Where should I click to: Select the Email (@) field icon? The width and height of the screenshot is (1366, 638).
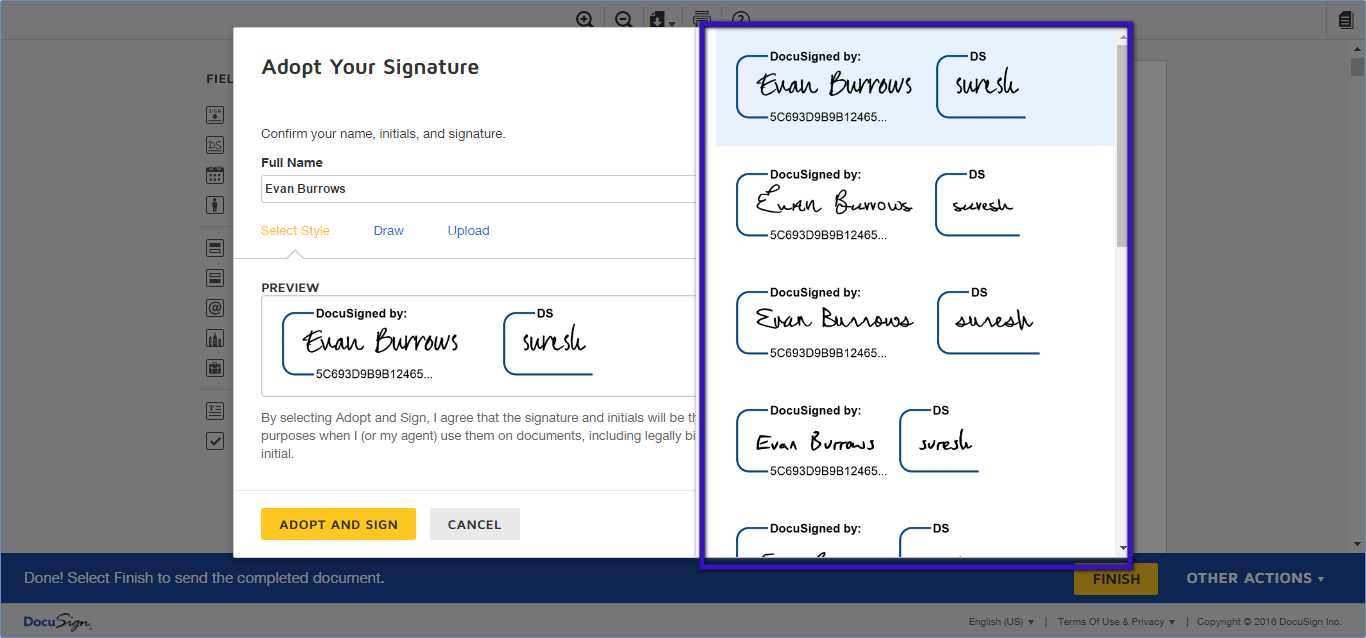(215, 308)
